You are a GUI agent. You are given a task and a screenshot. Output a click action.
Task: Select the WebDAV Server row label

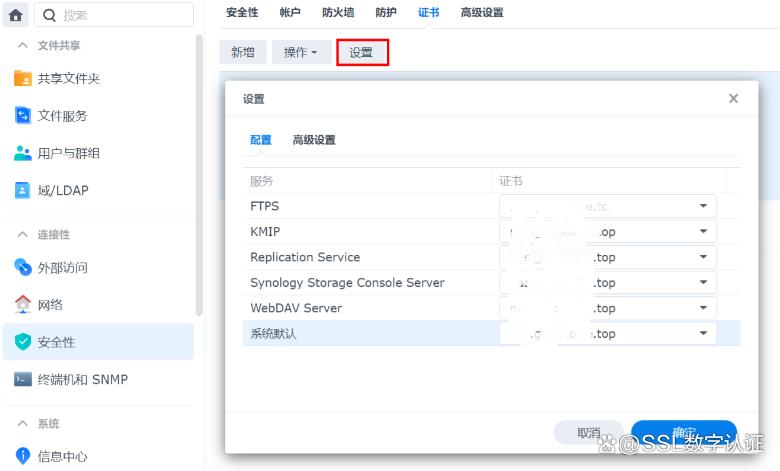coord(296,308)
